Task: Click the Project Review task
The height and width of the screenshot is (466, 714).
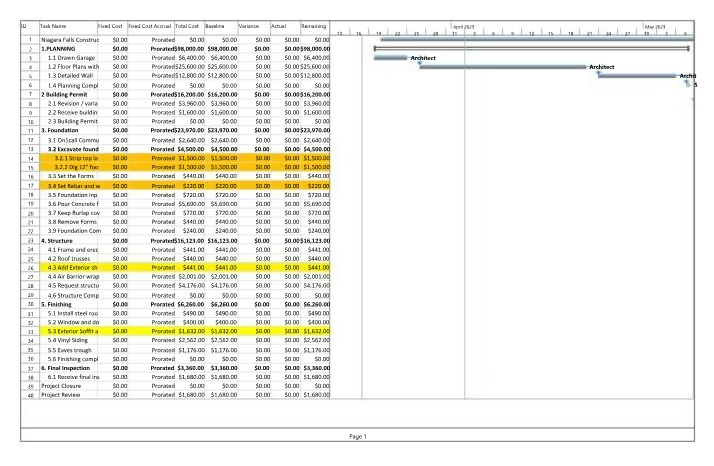Action: 61,395
